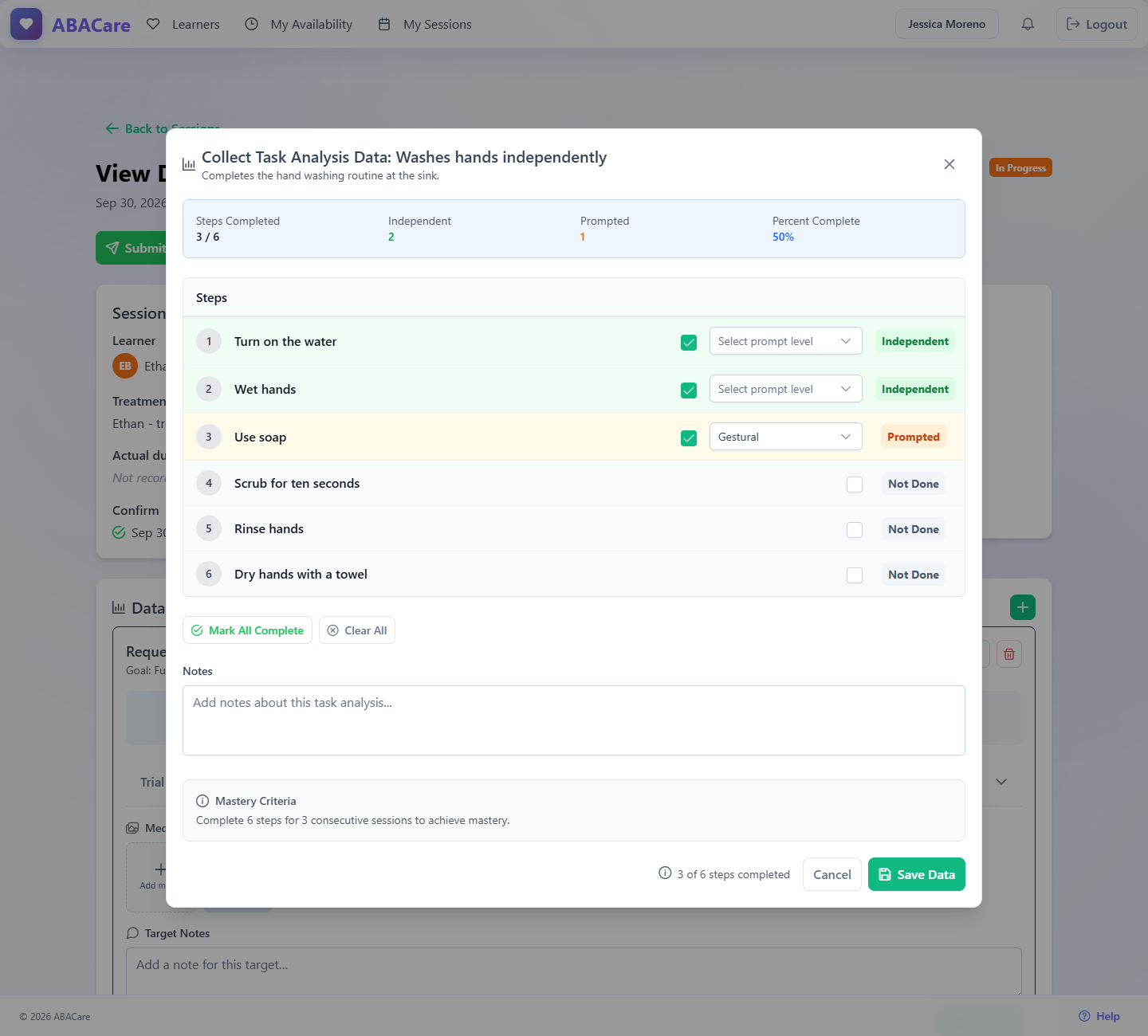
Task: Click the Not Done badge for Scrub for ten seconds
Action: pyautogui.click(x=914, y=484)
